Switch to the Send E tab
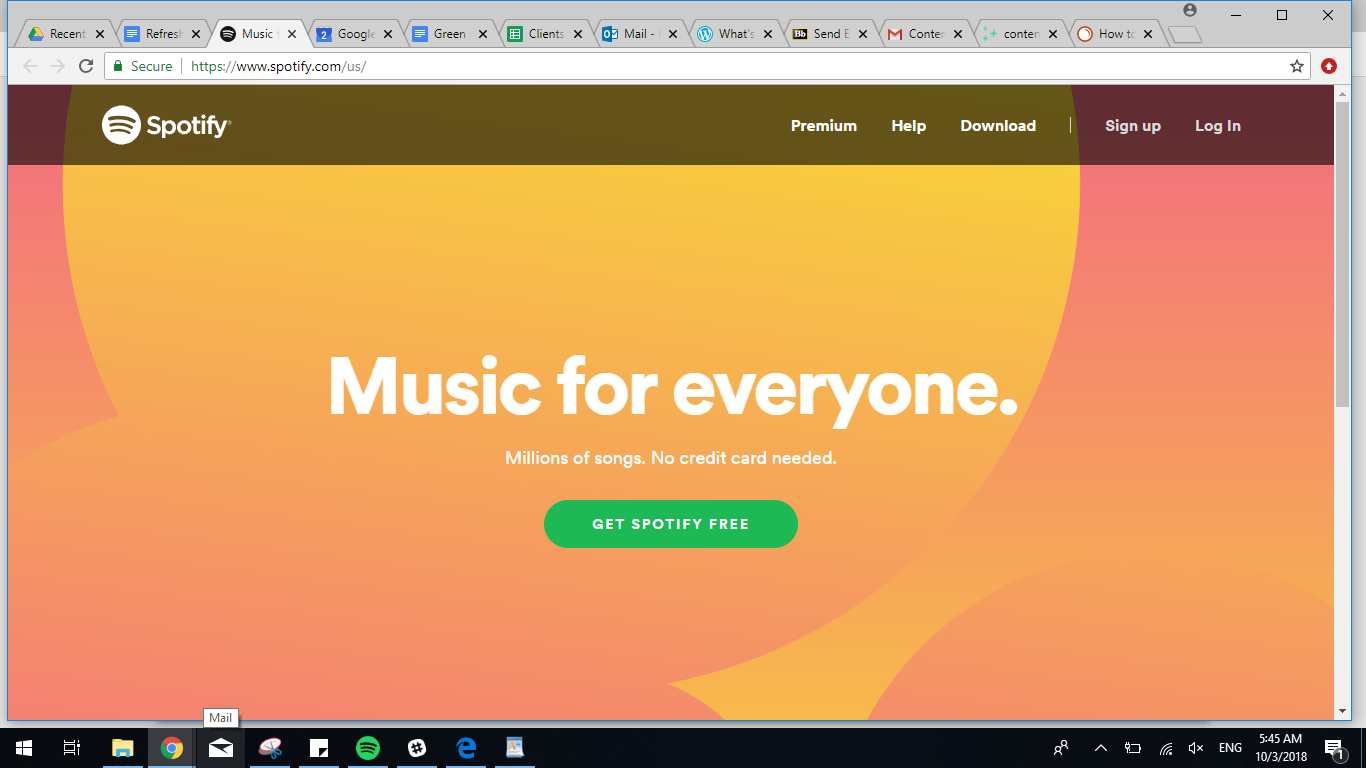 click(831, 34)
